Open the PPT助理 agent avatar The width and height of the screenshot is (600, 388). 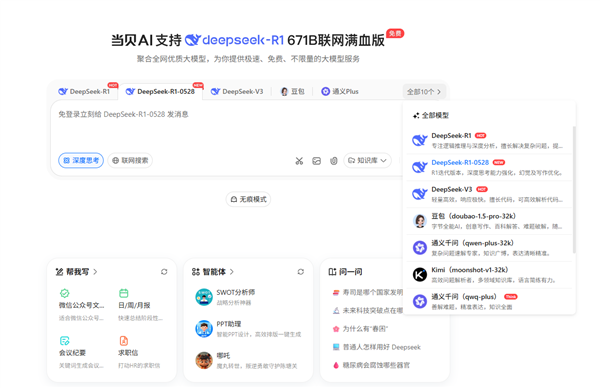[x=204, y=329]
